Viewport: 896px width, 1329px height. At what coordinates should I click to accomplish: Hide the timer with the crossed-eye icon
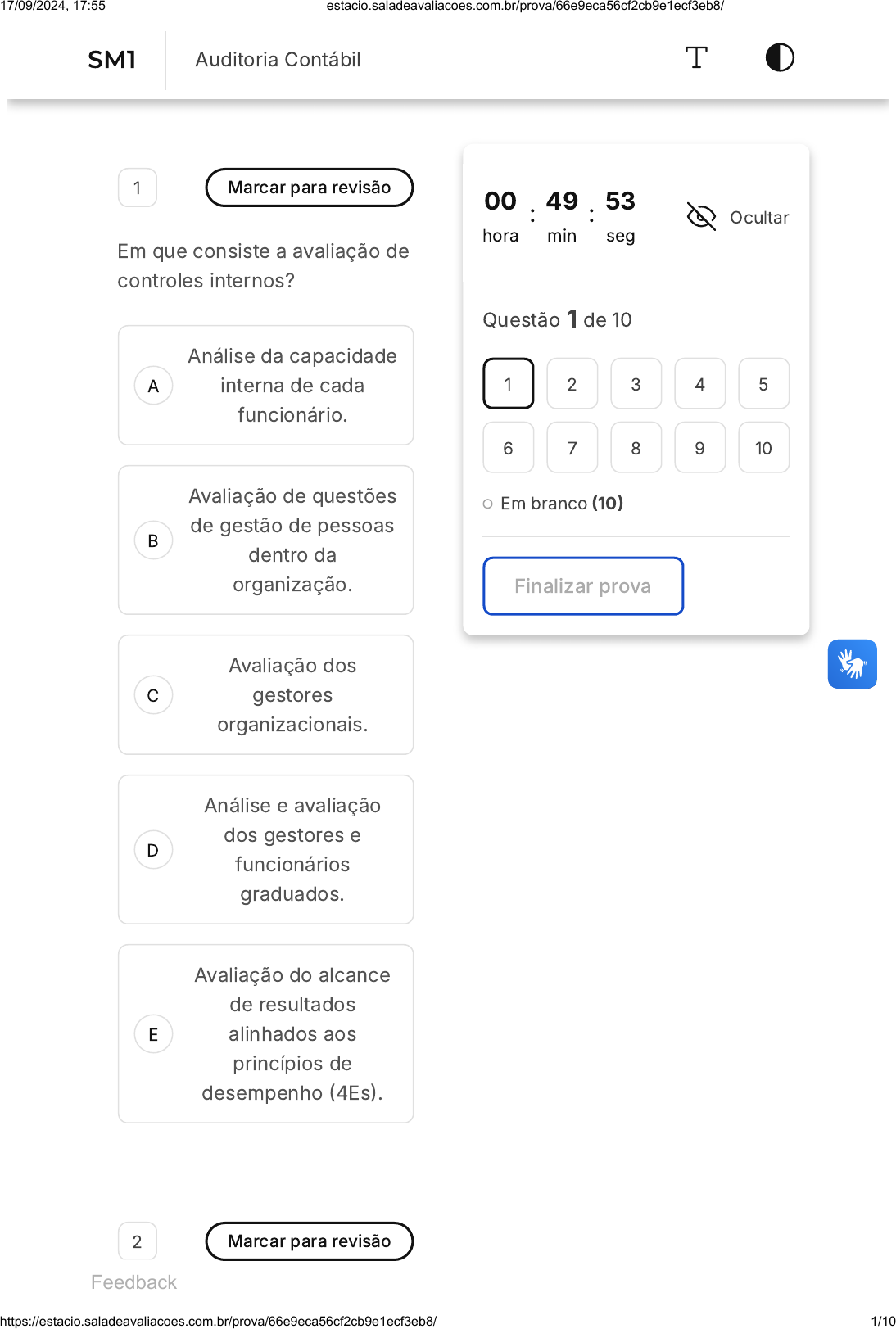701,217
